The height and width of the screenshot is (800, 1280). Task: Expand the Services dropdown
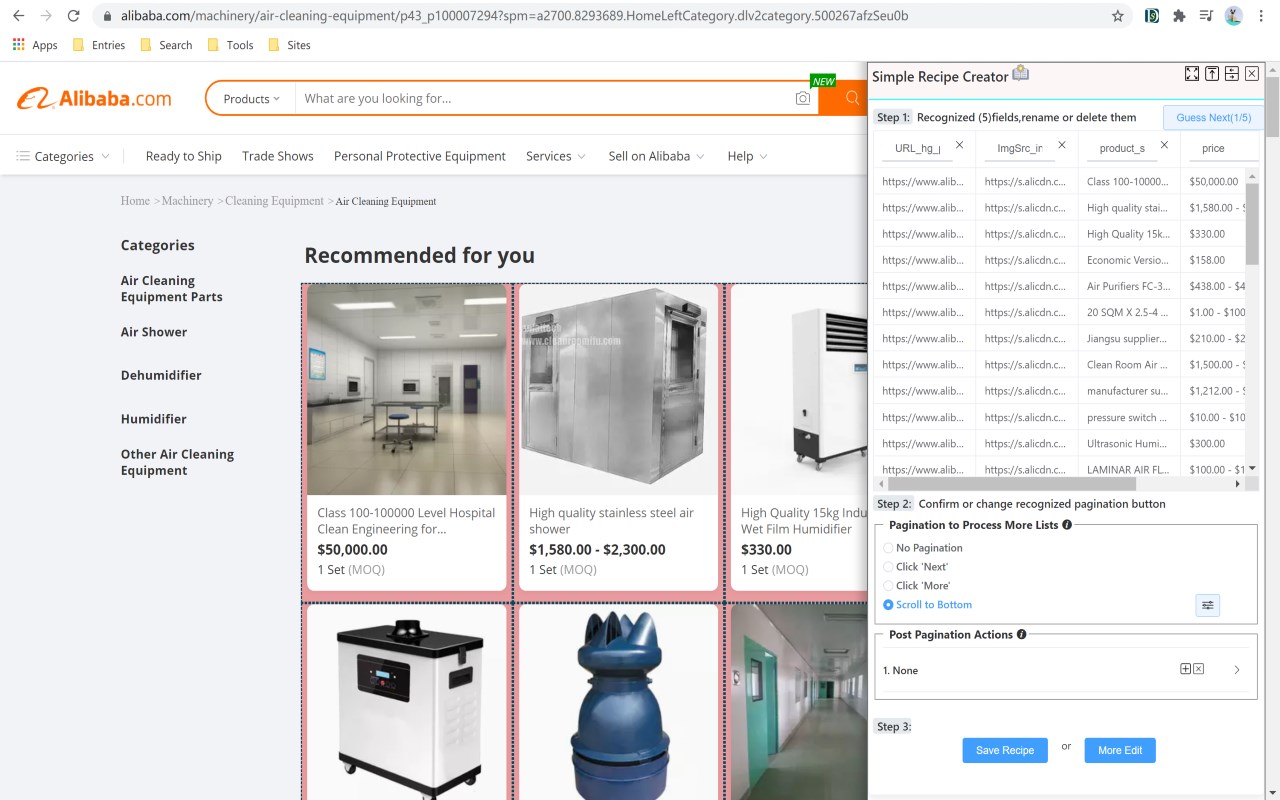(556, 156)
